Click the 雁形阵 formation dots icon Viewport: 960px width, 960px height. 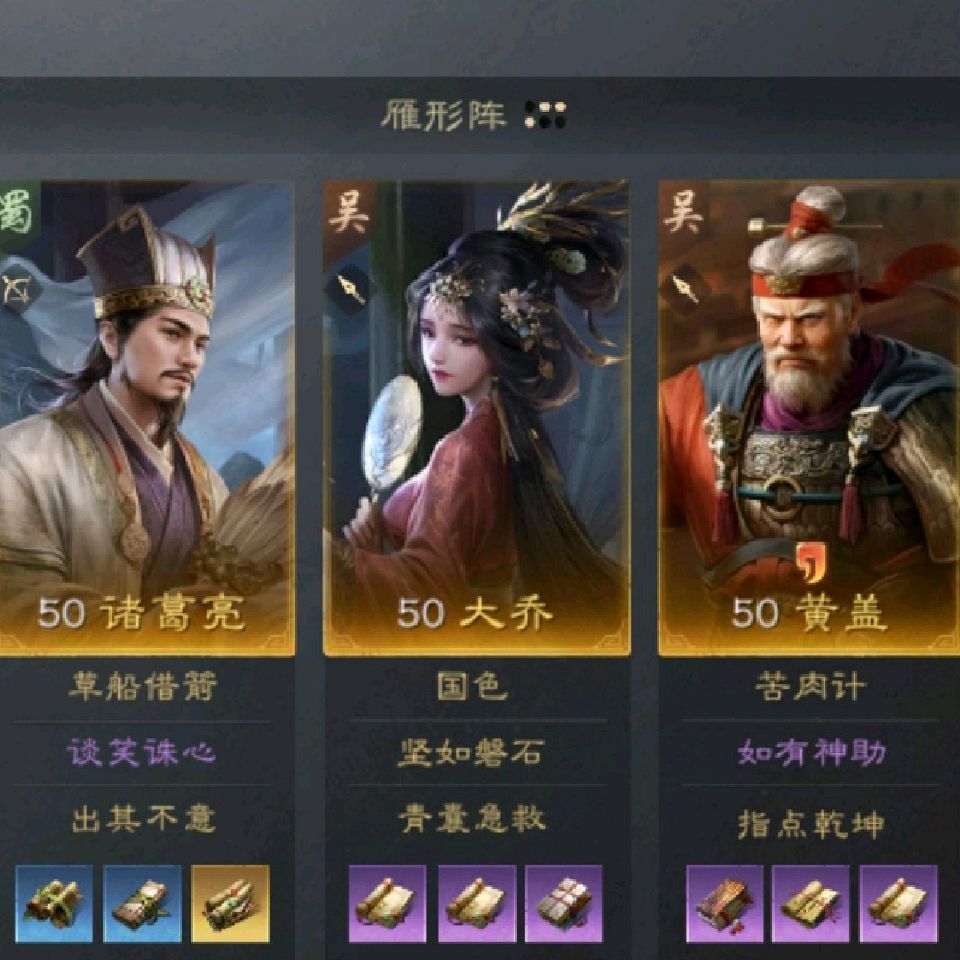coord(545,115)
